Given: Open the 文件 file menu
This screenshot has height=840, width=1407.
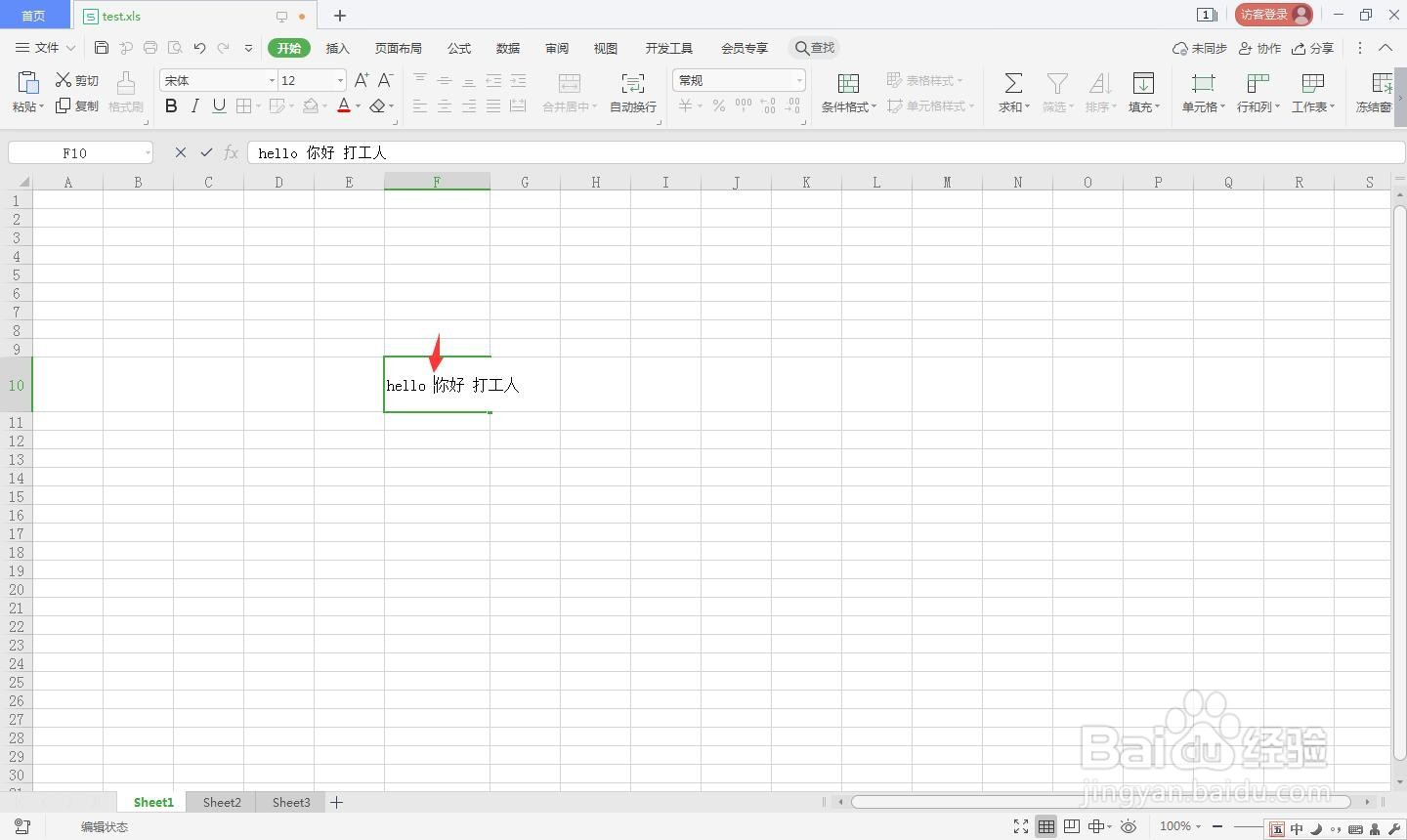Looking at the screenshot, I should tap(45, 47).
